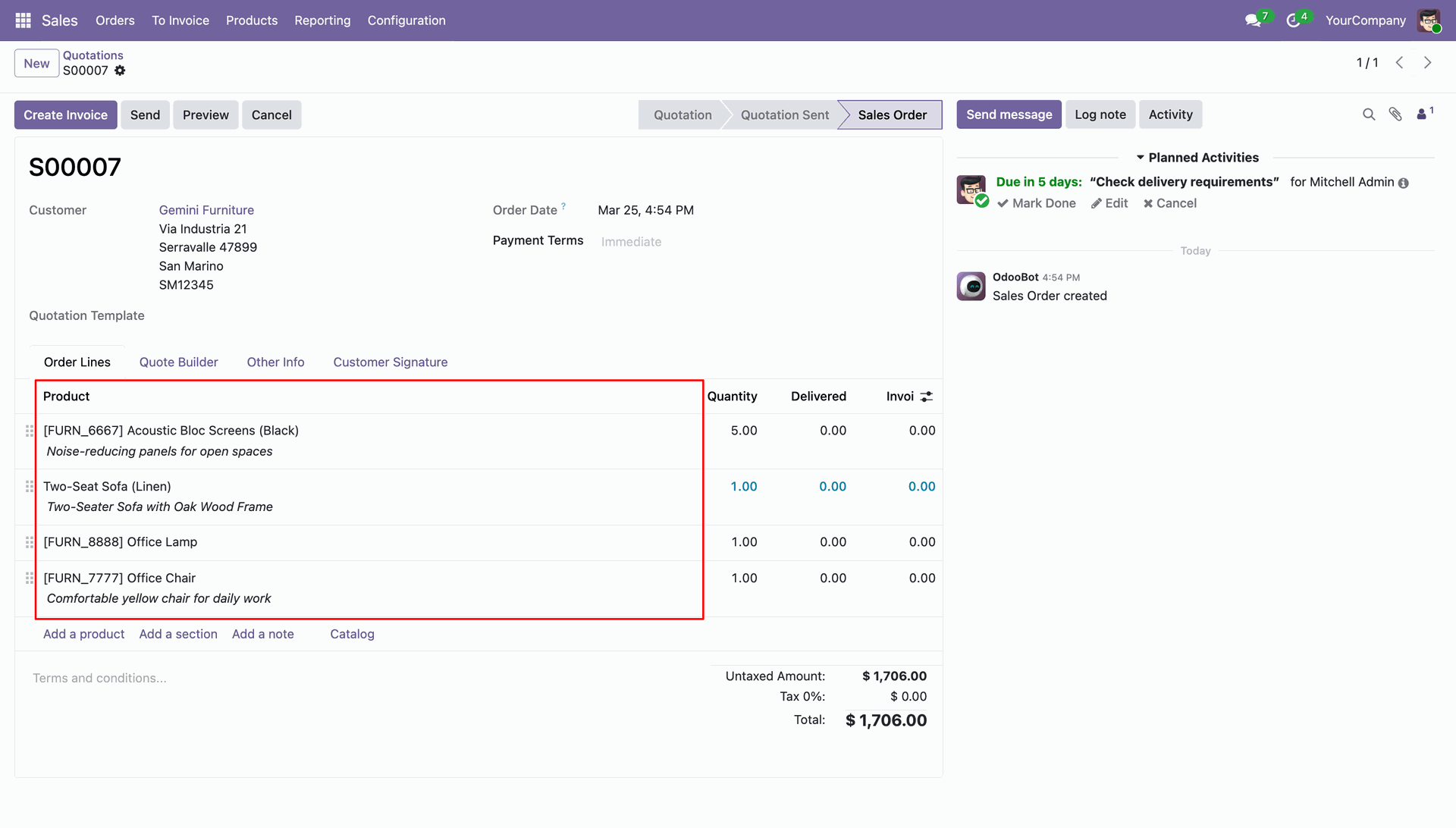
Task: Click the paperclip attachments icon
Action: pyautogui.click(x=1395, y=114)
